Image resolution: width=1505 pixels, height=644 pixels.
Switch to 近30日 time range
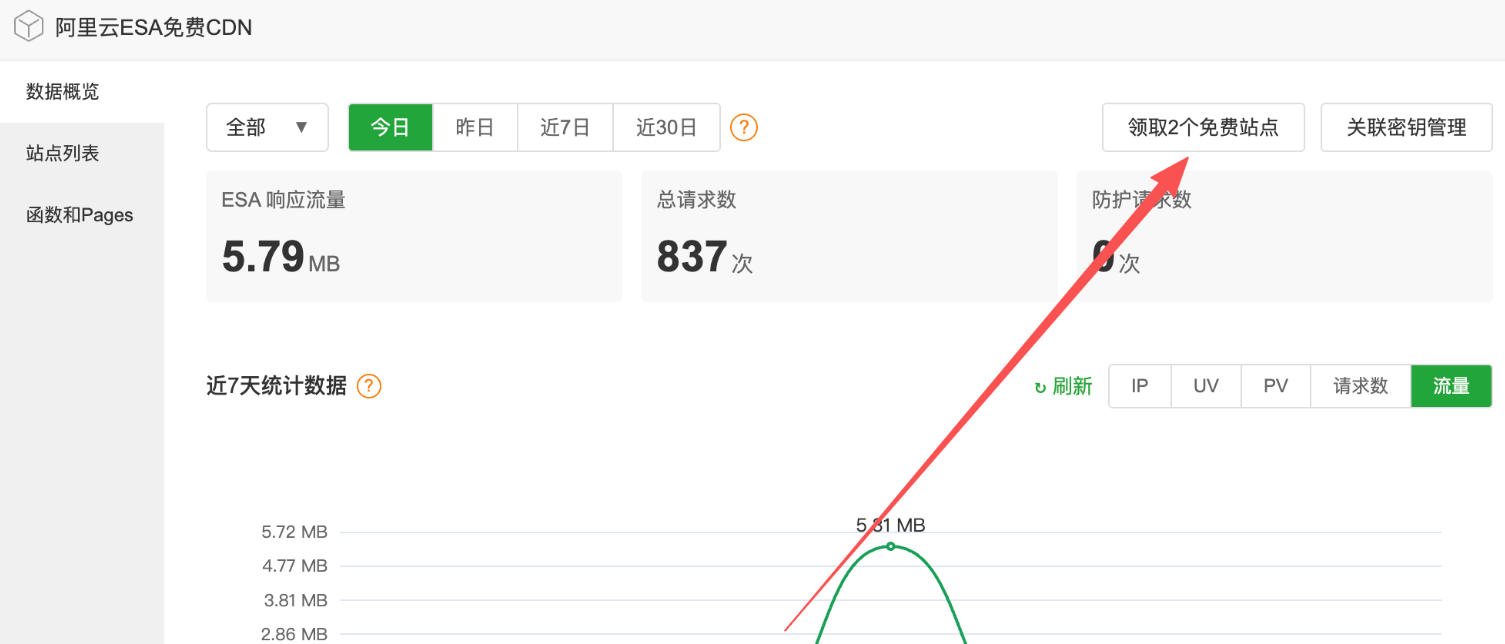point(666,128)
